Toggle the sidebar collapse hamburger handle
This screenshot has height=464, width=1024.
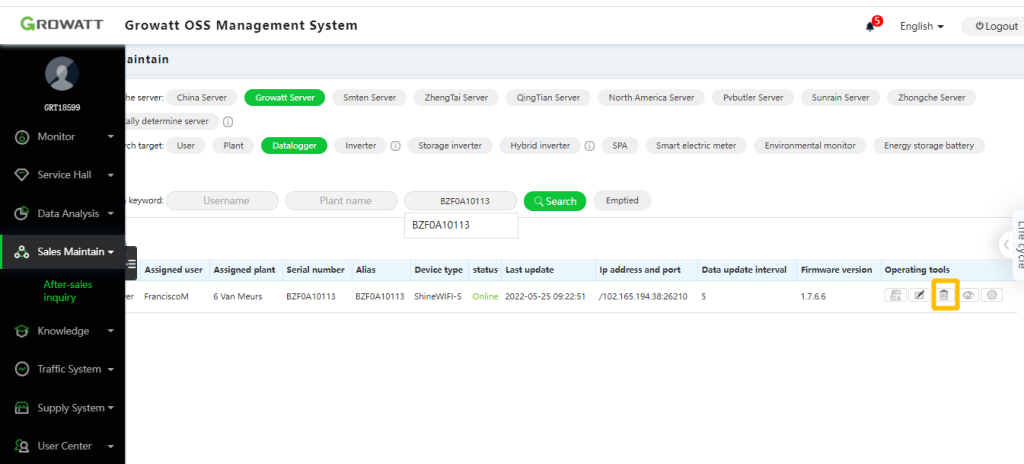coord(131,264)
